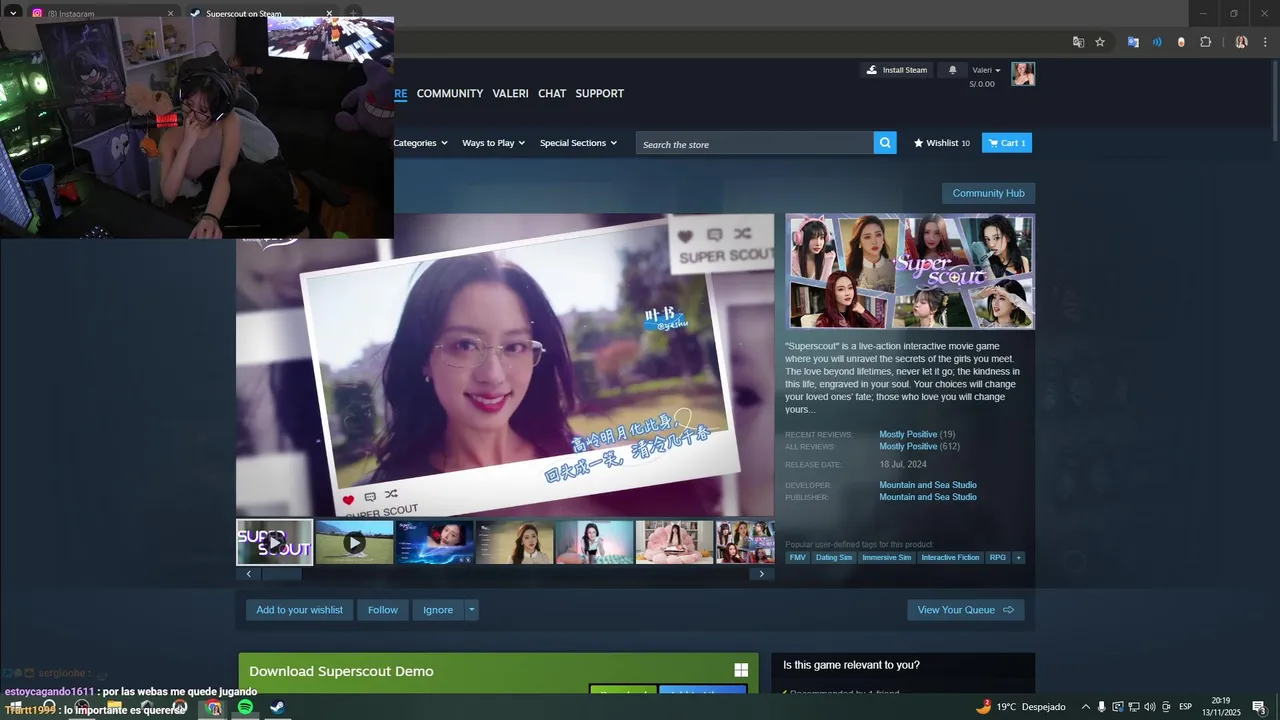Open developer Mountain and Sea Studio link
The image size is (1280, 720).
tap(928, 485)
